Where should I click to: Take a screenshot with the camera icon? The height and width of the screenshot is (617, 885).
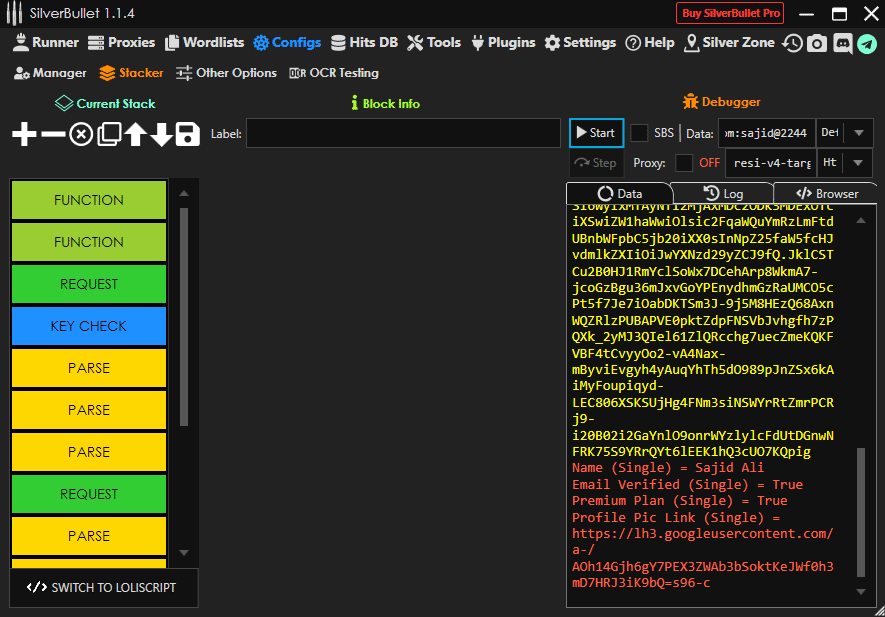[x=818, y=43]
